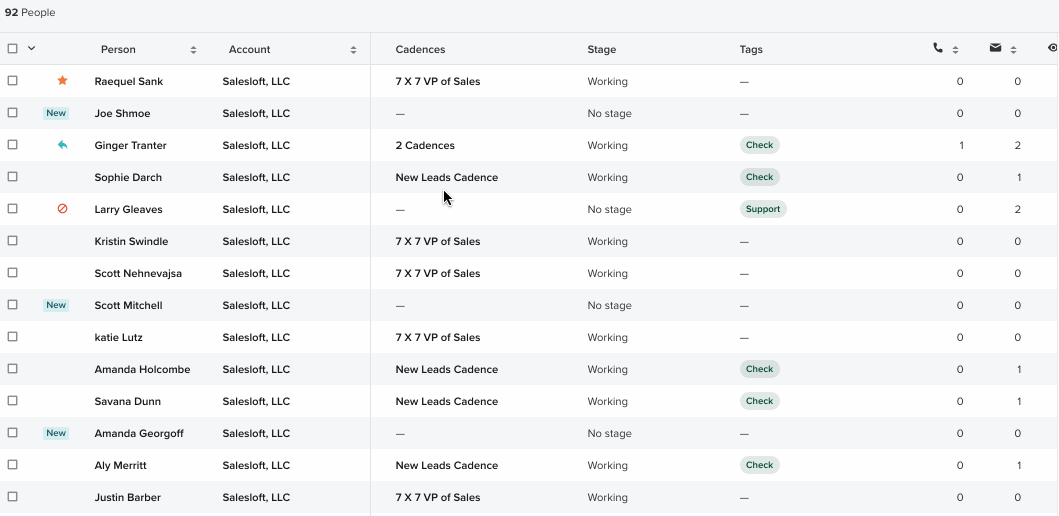This screenshot has width=1059, height=516.
Task: Click the Check tag on Savana Dunn
Action: coord(759,401)
